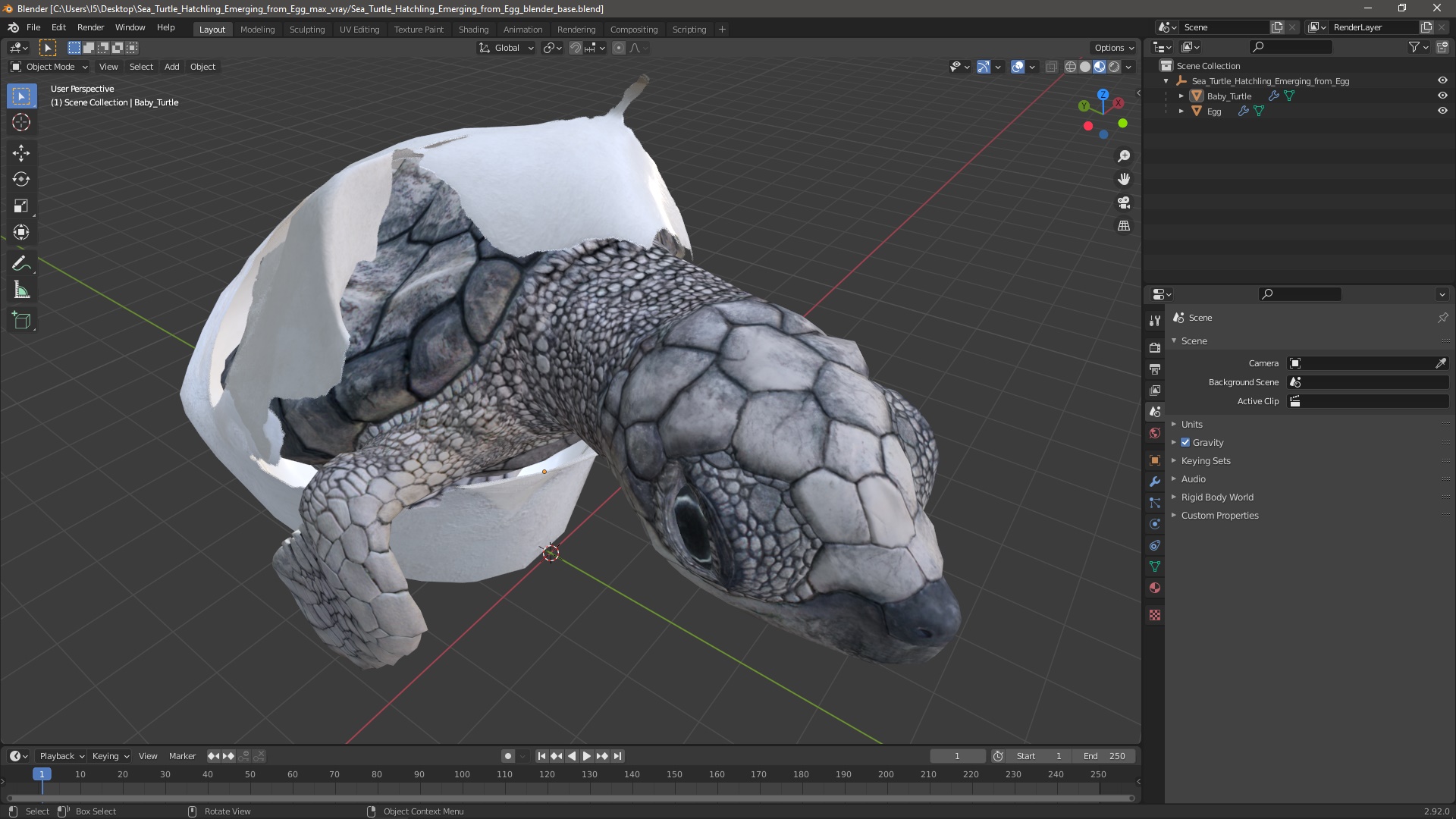
Task: Open the Object Mode dropdown
Action: (x=49, y=67)
